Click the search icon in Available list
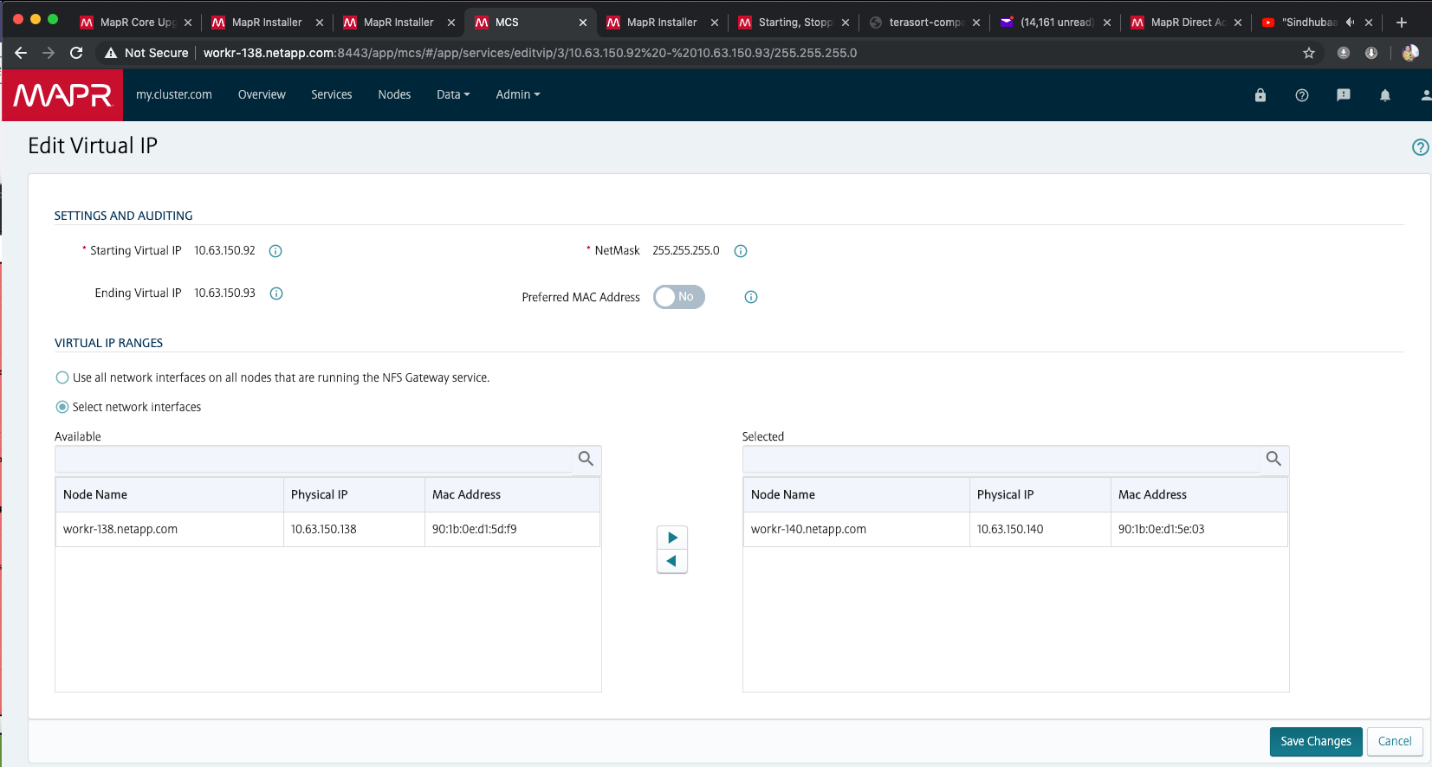This screenshot has height=767, width=1432. point(586,459)
